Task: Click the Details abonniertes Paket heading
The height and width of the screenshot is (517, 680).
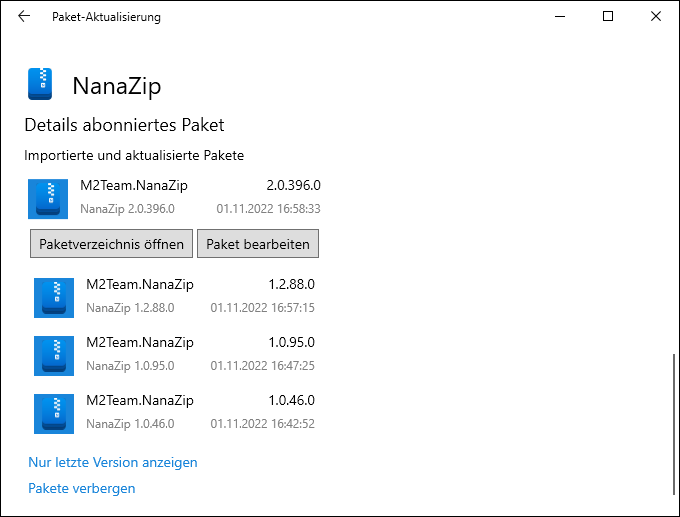Action: coord(124,125)
